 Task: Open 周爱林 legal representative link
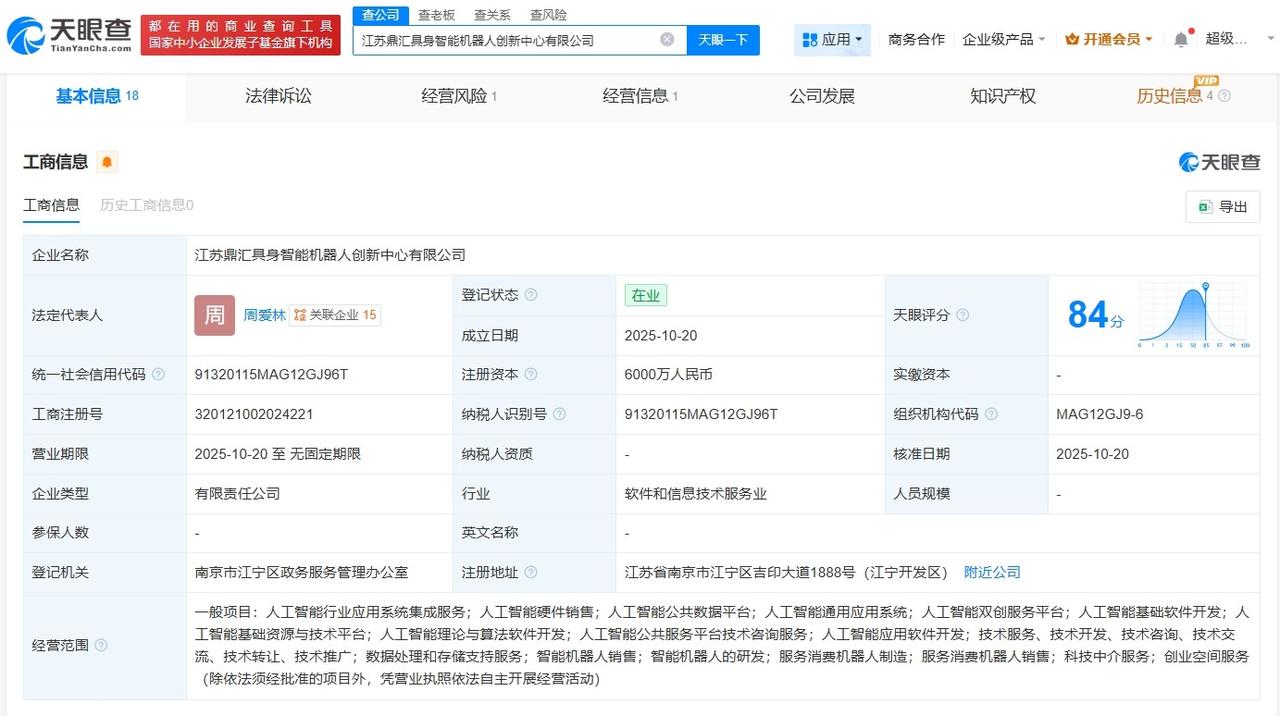[265, 315]
